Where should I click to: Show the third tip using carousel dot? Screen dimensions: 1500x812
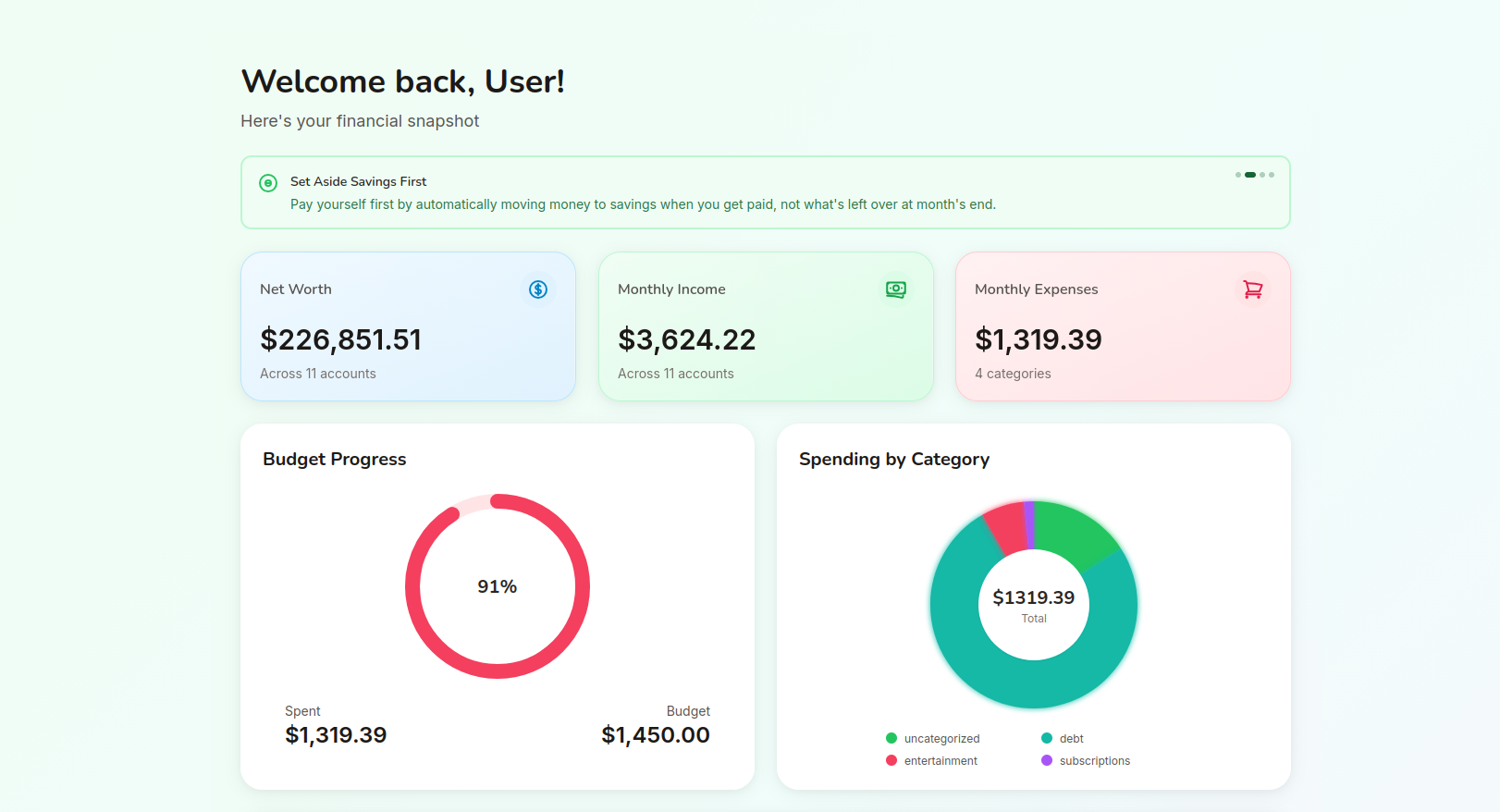(1262, 175)
